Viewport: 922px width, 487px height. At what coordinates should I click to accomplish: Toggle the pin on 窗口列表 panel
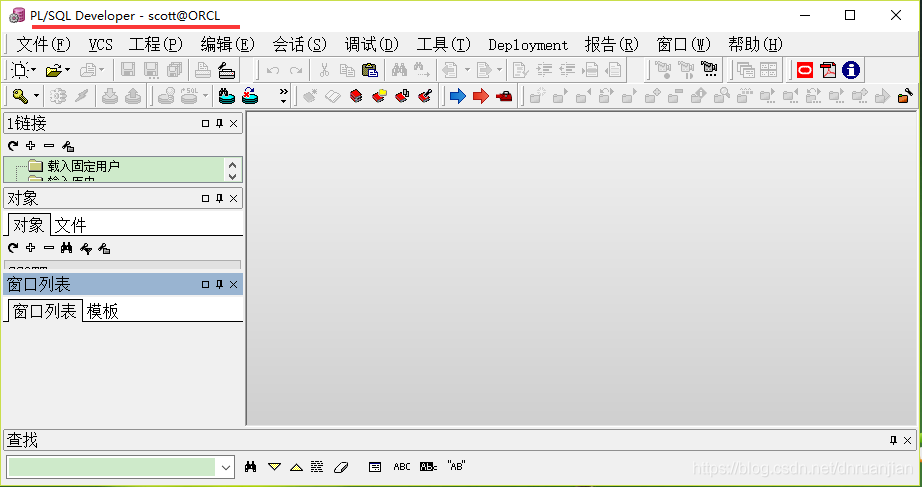[219, 285]
